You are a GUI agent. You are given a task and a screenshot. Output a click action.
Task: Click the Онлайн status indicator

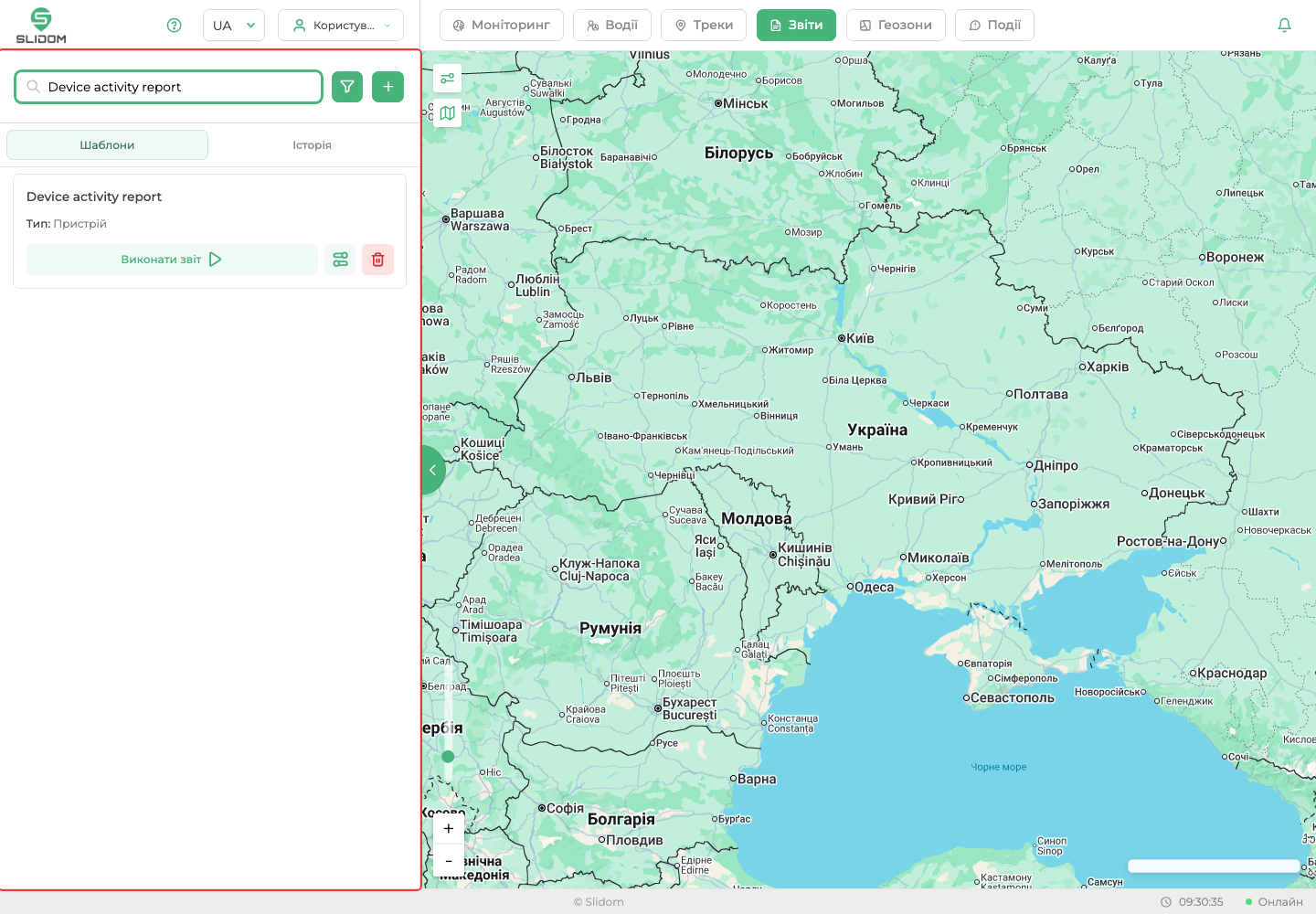[1274, 902]
